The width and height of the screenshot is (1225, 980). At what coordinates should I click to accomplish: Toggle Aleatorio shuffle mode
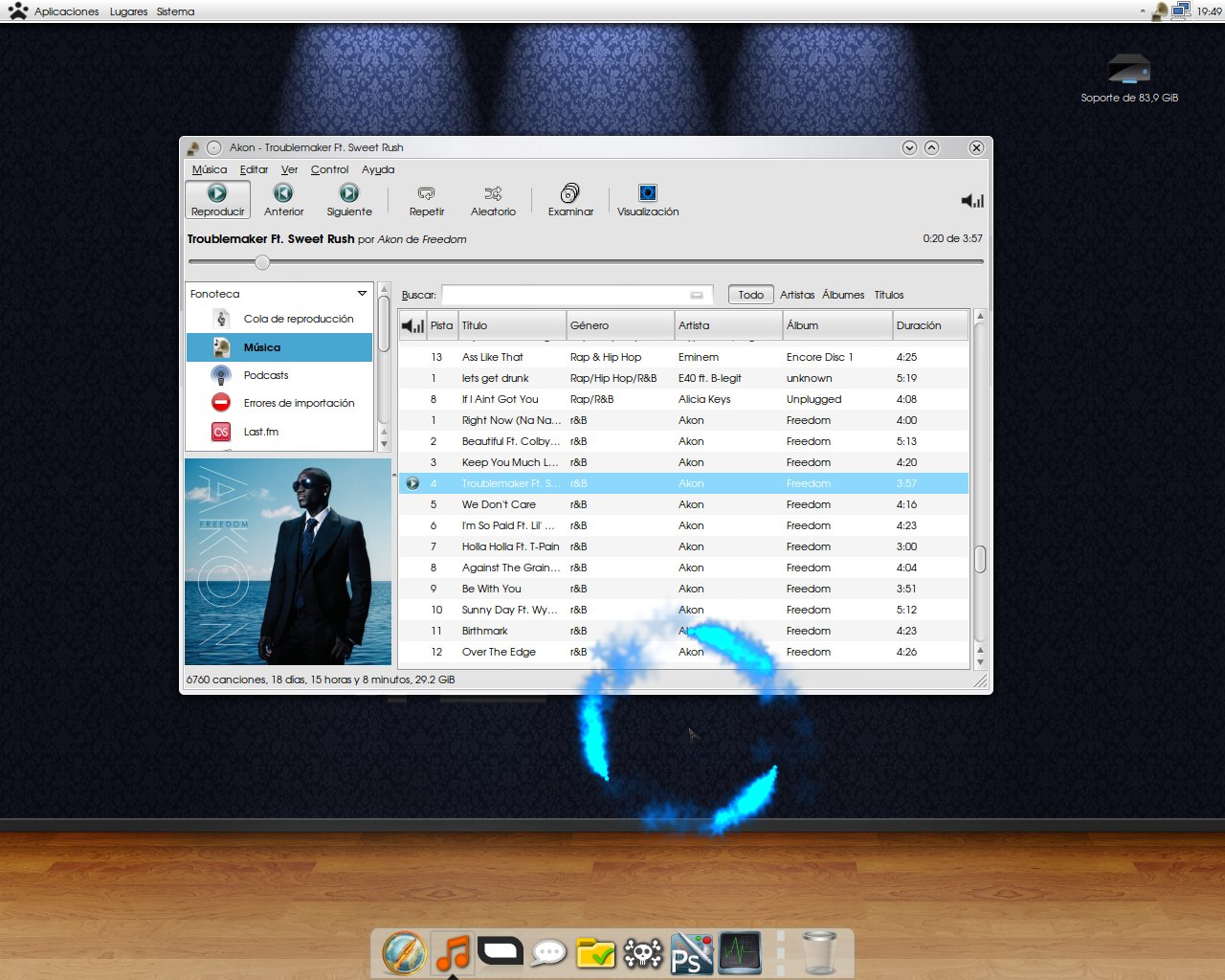tap(493, 200)
